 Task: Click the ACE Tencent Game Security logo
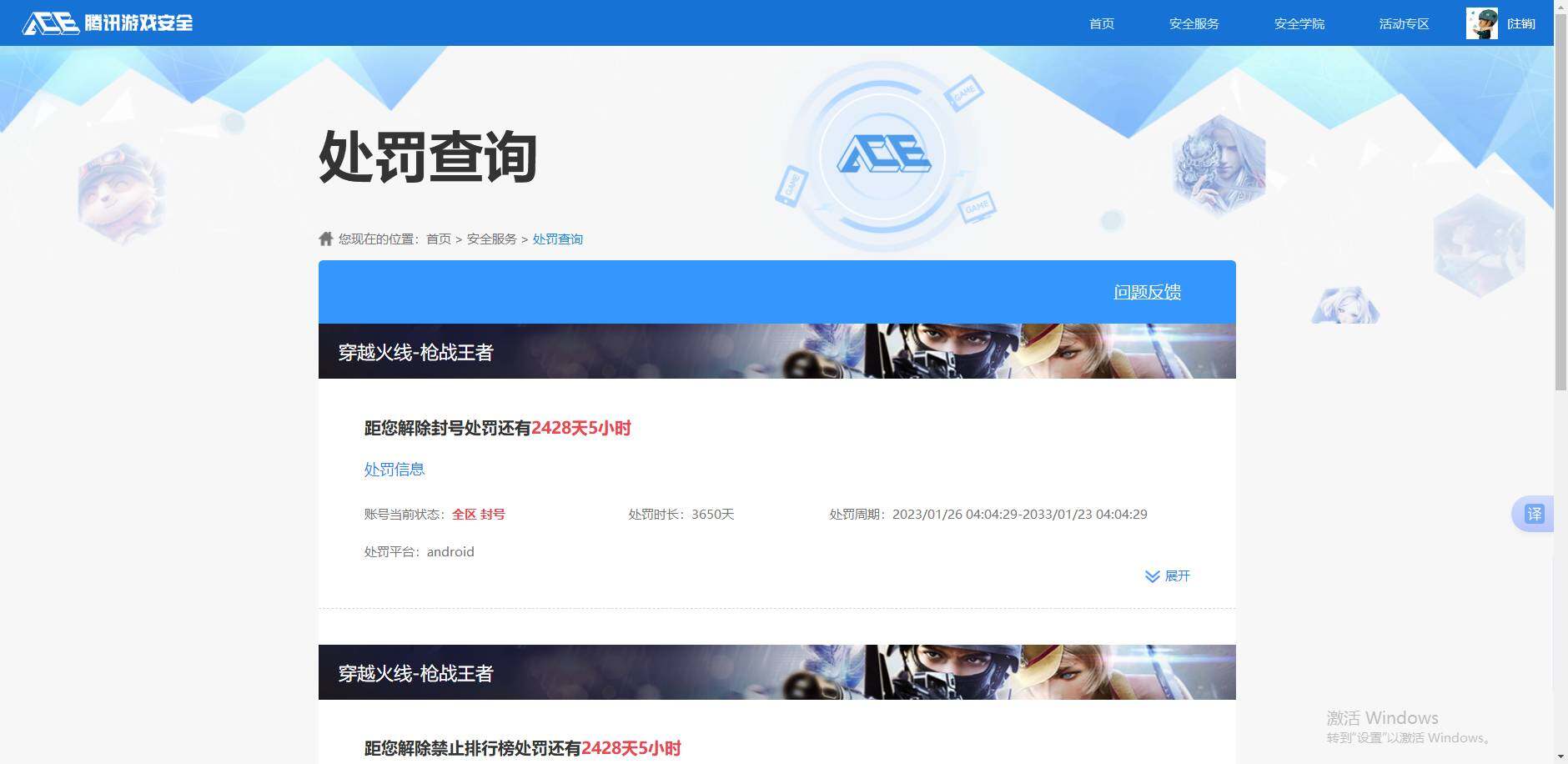pyautogui.click(x=108, y=23)
